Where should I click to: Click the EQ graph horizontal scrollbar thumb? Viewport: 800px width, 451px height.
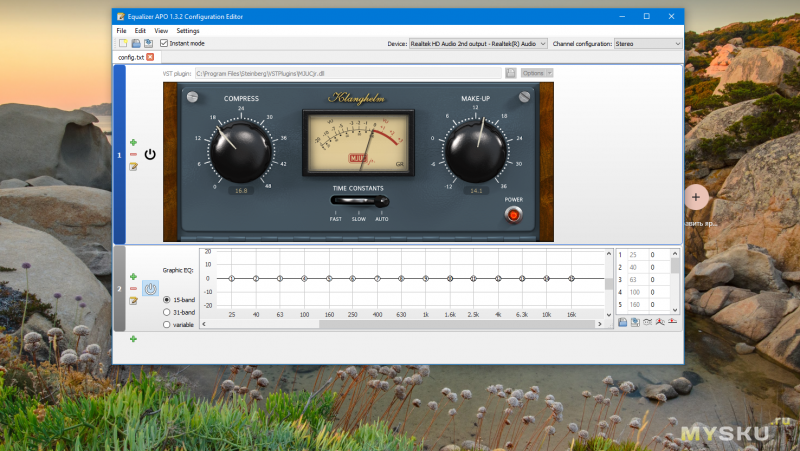(x=457, y=324)
